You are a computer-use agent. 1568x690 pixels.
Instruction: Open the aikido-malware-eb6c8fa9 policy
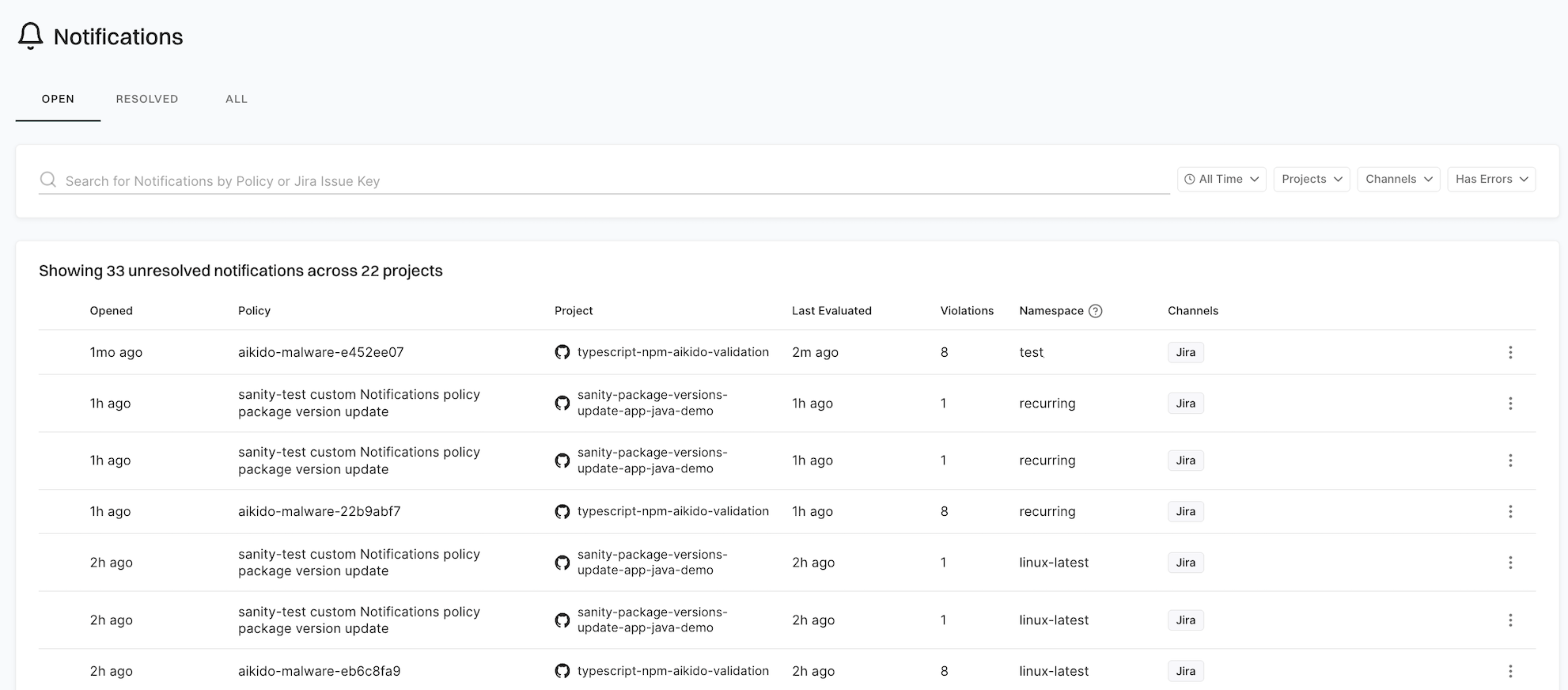tap(319, 671)
